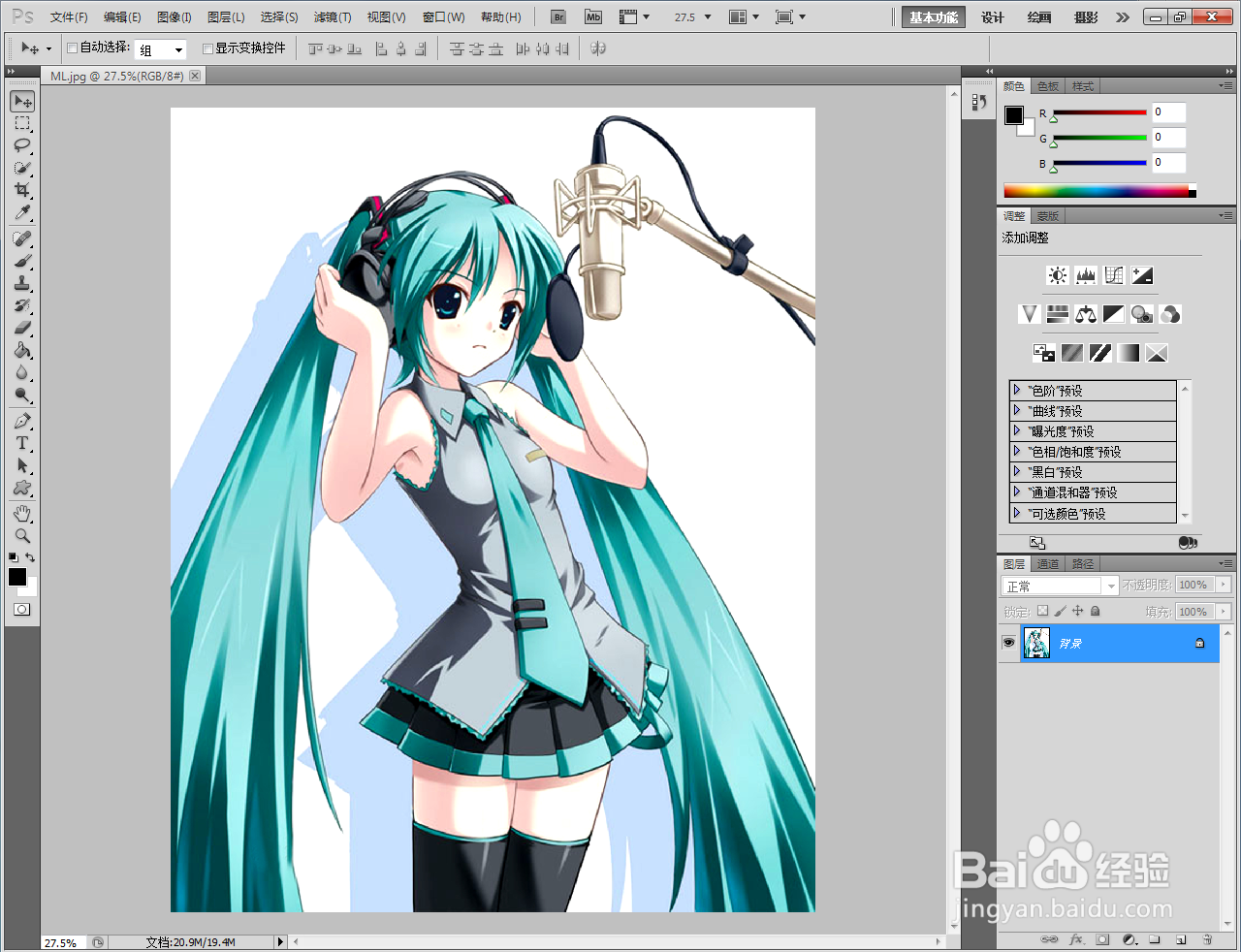Select the Quick Selection tool
The image size is (1241, 952).
(x=22, y=169)
